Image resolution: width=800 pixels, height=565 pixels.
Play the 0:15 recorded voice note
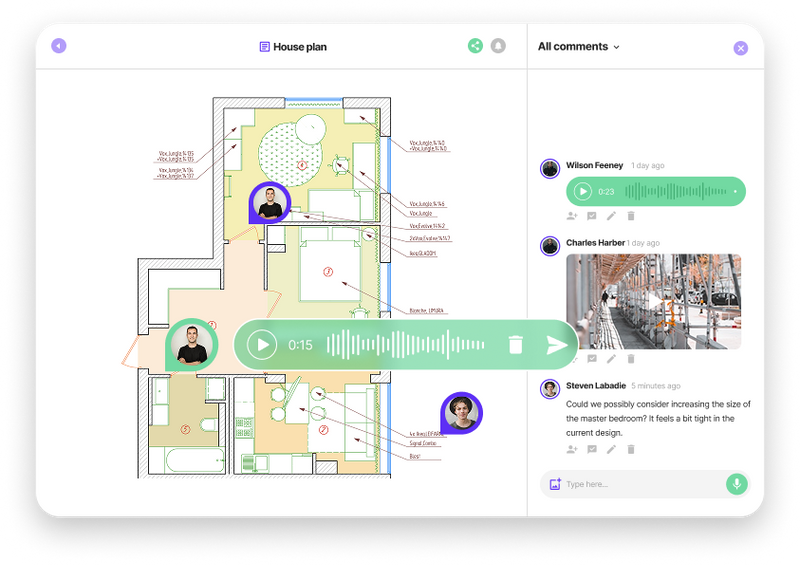point(262,345)
